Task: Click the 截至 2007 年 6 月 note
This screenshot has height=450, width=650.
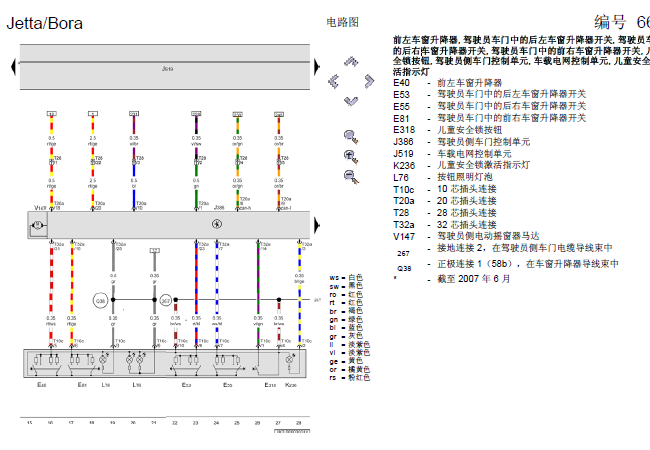Action: pyautogui.click(x=474, y=279)
